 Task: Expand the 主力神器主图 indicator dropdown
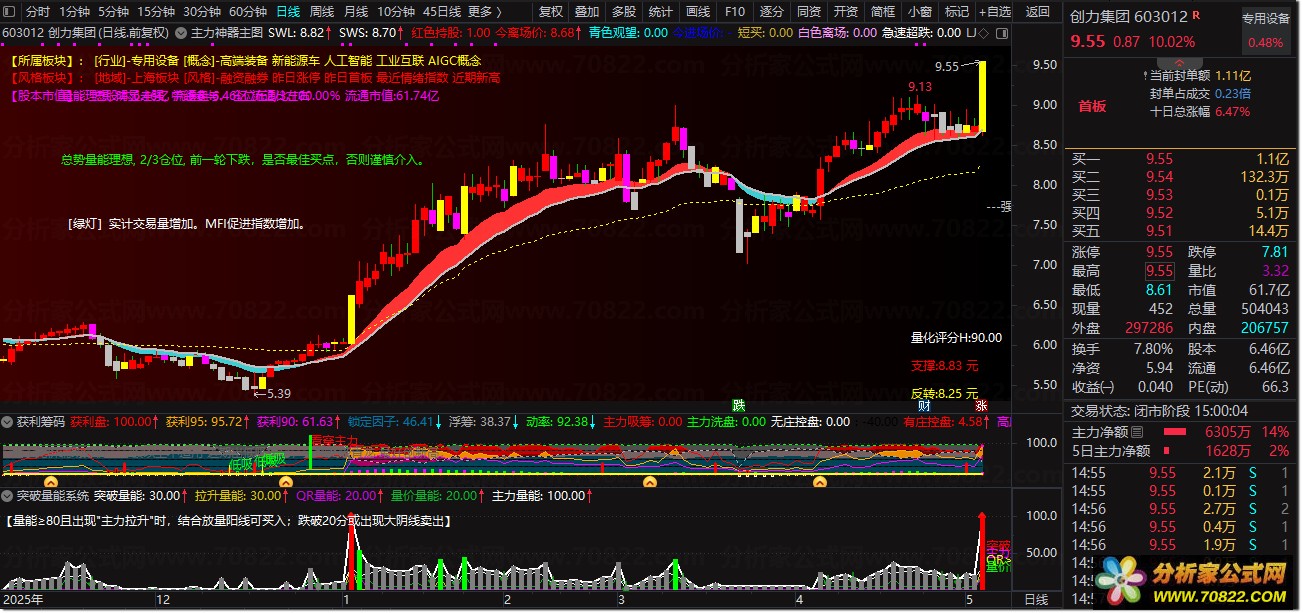pyautogui.click(x=181, y=32)
